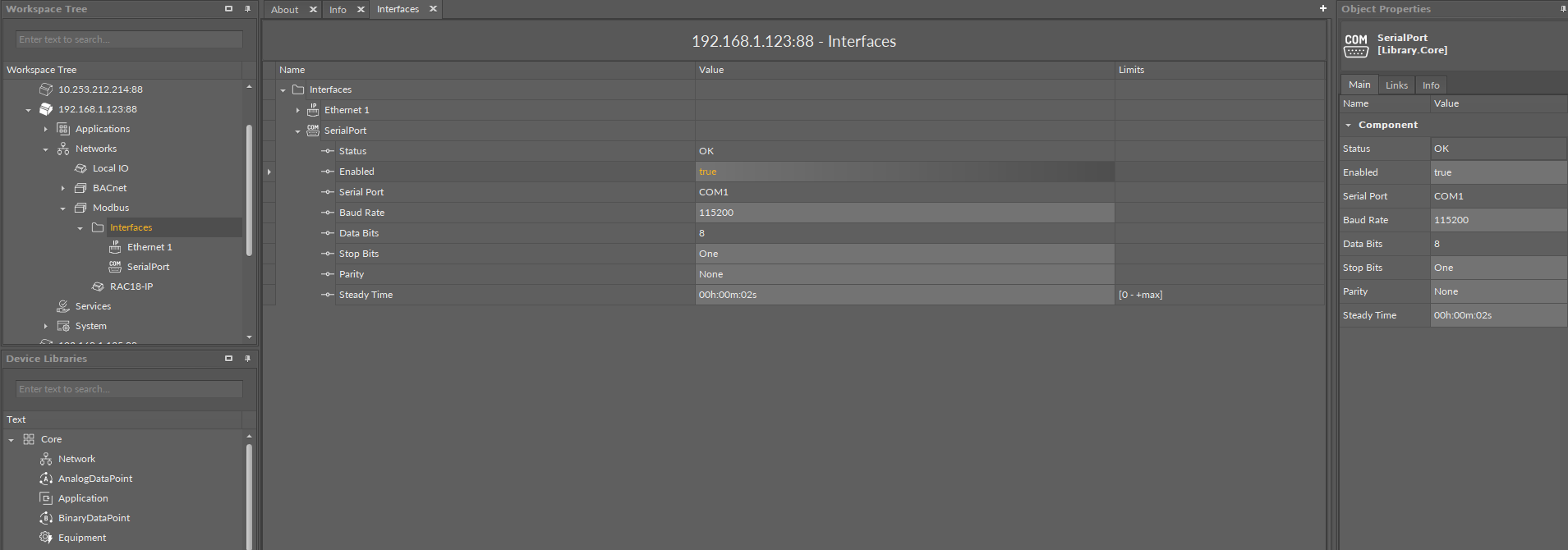Click the Workspace Tree vertical scrollbar
This screenshot has height=550, width=1568.
249,189
